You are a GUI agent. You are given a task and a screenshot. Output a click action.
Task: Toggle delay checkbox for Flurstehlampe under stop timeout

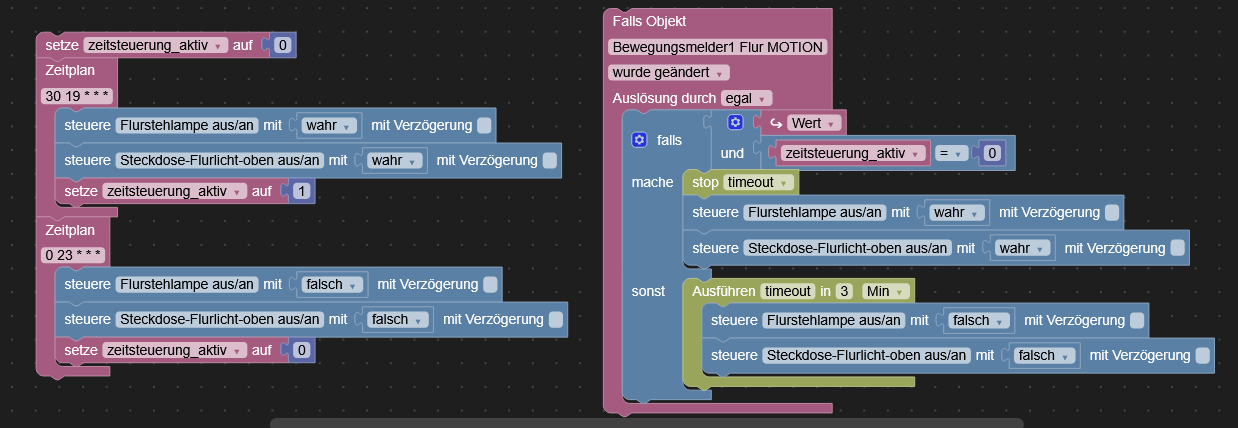coord(1112,213)
